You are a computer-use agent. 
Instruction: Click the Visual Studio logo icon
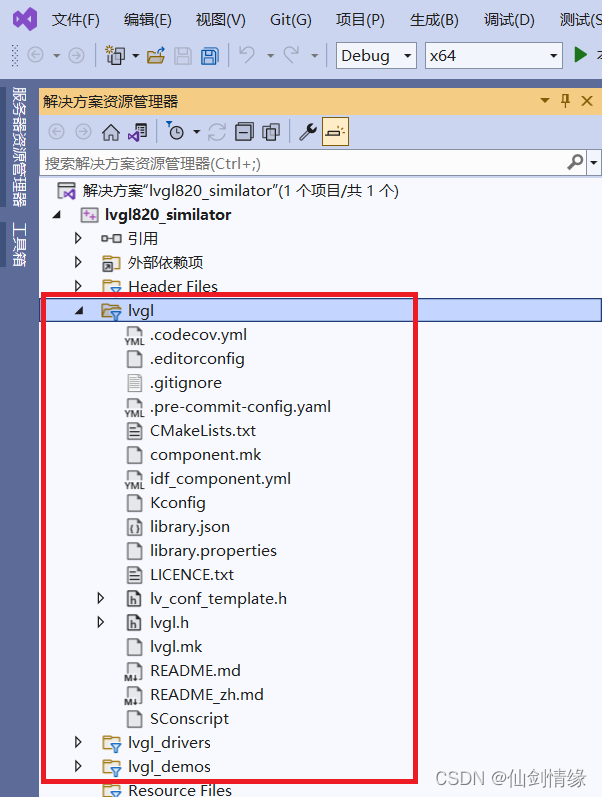click(24, 20)
